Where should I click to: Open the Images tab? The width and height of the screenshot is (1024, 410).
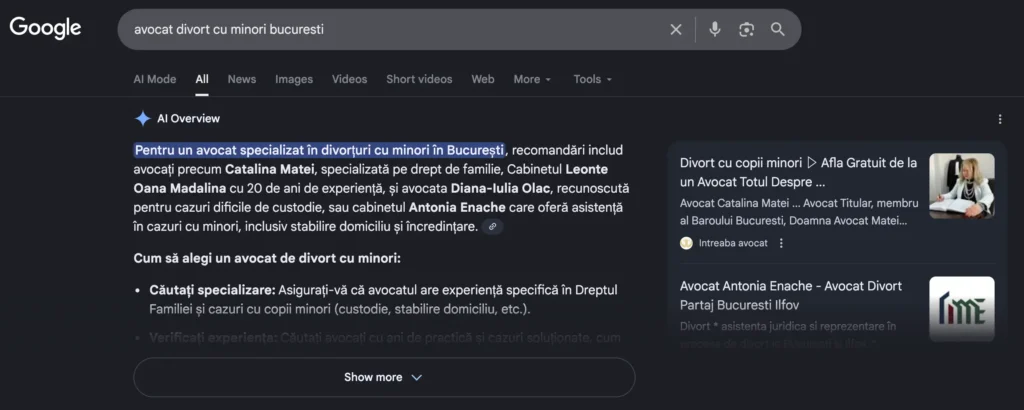[x=294, y=79]
